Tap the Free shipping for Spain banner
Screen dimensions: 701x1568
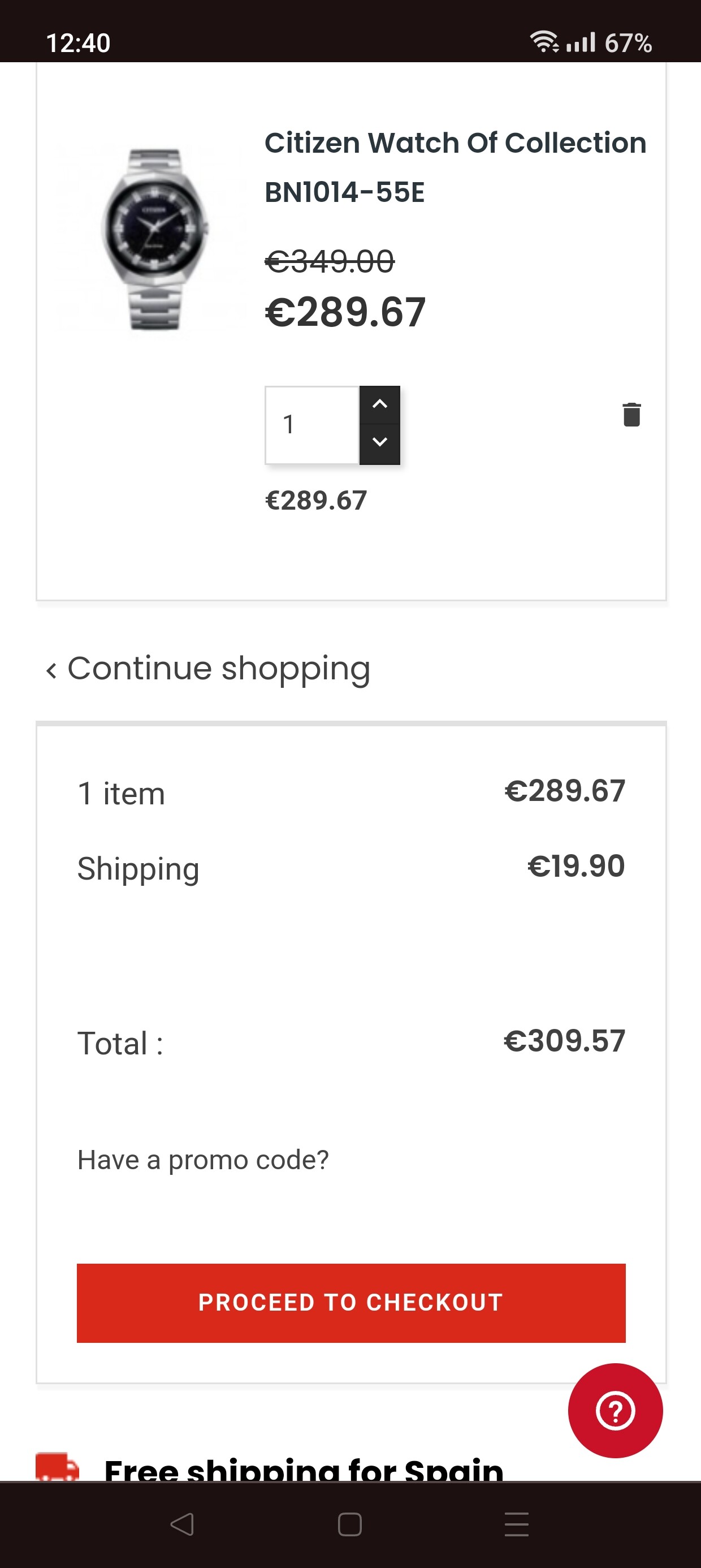303,1470
